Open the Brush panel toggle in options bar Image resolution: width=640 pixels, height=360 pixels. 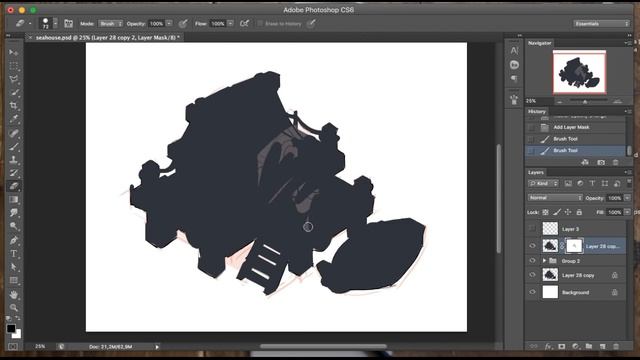tap(68, 24)
